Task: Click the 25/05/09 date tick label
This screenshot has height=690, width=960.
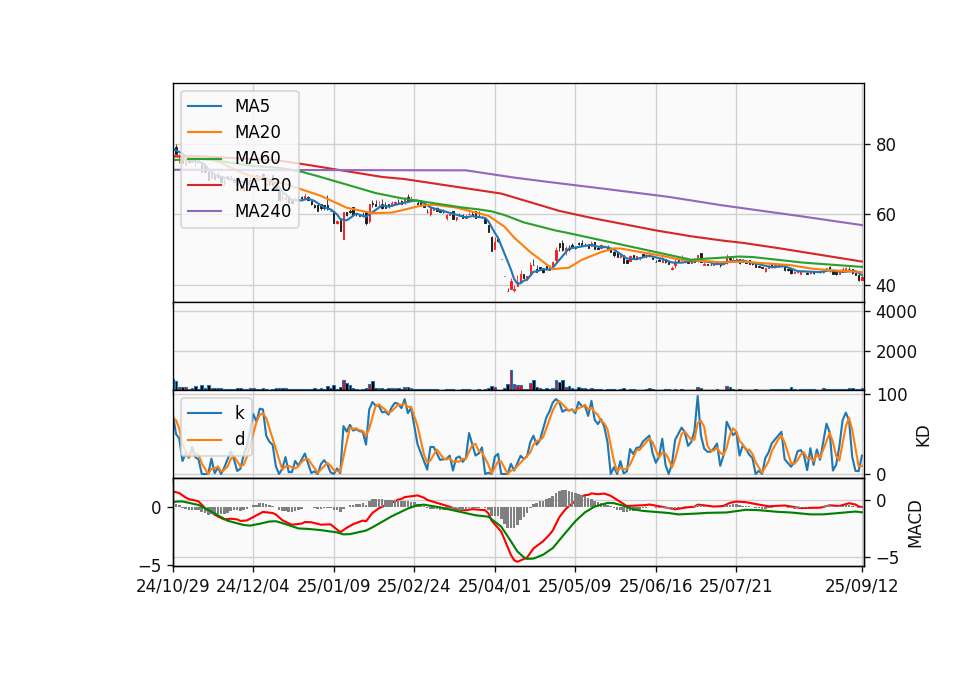Action: tap(575, 586)
